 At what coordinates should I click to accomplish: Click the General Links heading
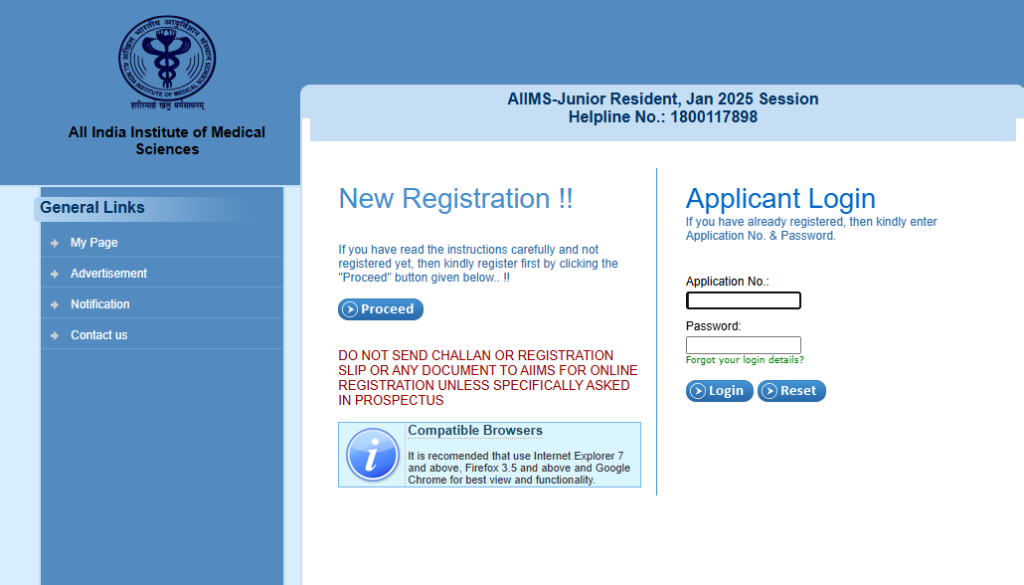pyautogui.click(x=92, y=208)
